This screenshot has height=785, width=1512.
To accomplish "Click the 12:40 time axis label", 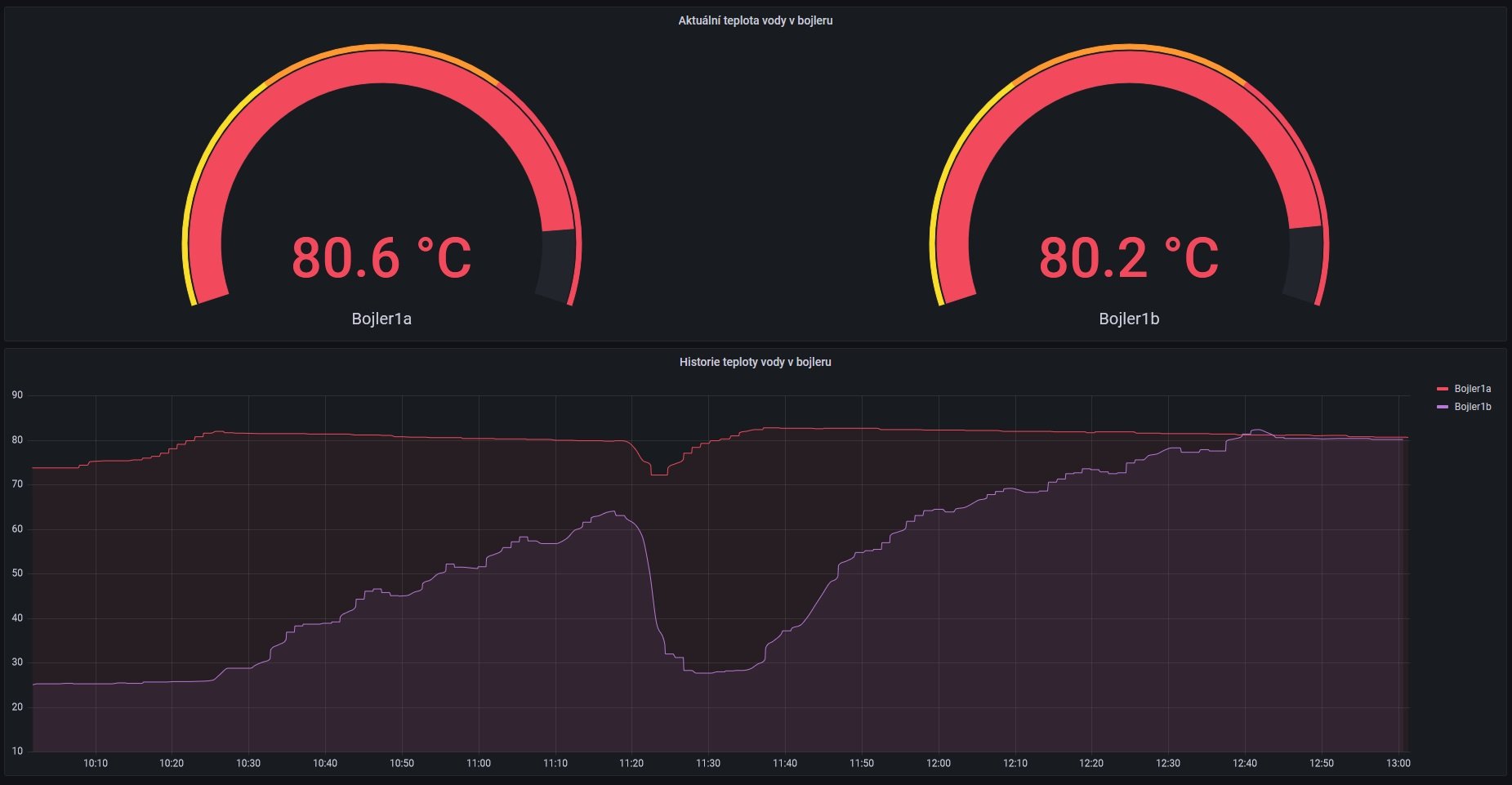I will coord(1244,764).
